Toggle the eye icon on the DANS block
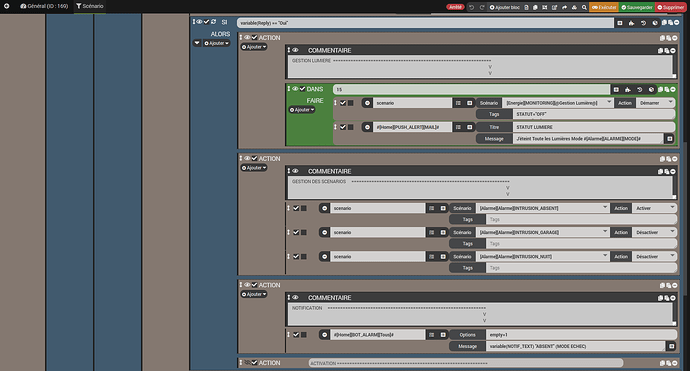 pos(295,89)
